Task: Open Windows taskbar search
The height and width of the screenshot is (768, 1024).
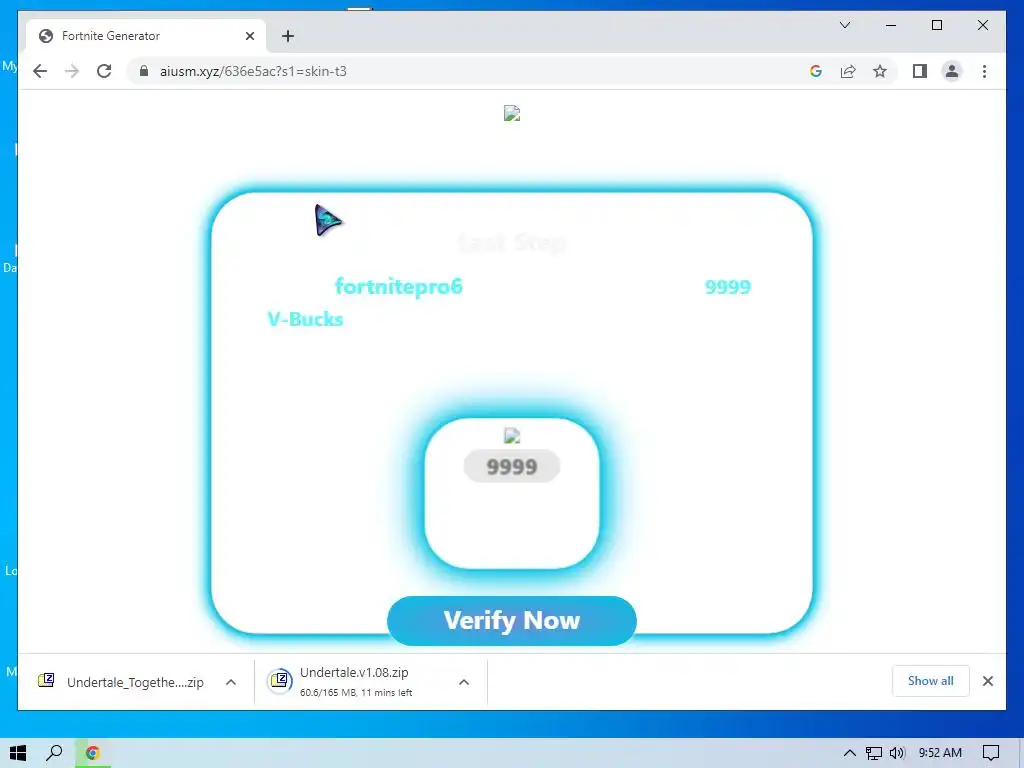Action: [x=54, y=753]
